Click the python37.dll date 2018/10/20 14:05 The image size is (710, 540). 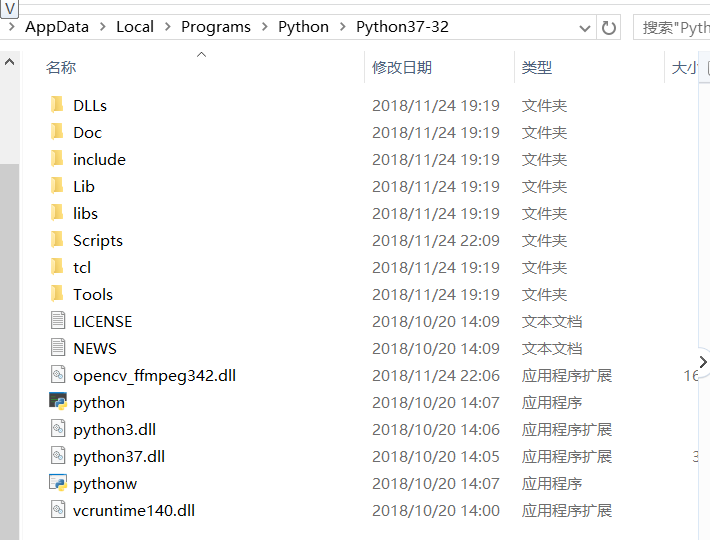(x=436, y=456)
